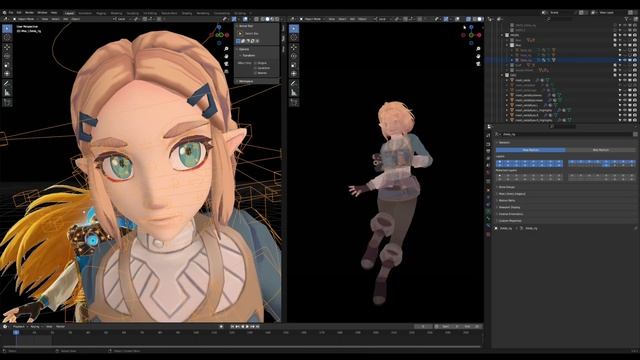This screenshot has height=360, width=640.
Task: Open Playback menu in timeline header
Action: 19,327
